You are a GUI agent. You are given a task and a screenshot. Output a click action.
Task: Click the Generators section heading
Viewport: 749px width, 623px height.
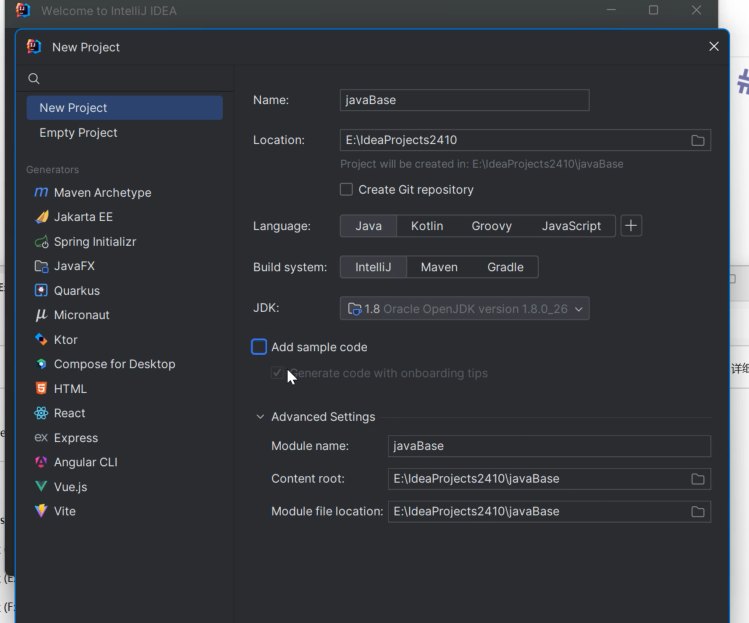tap(53, 170)
